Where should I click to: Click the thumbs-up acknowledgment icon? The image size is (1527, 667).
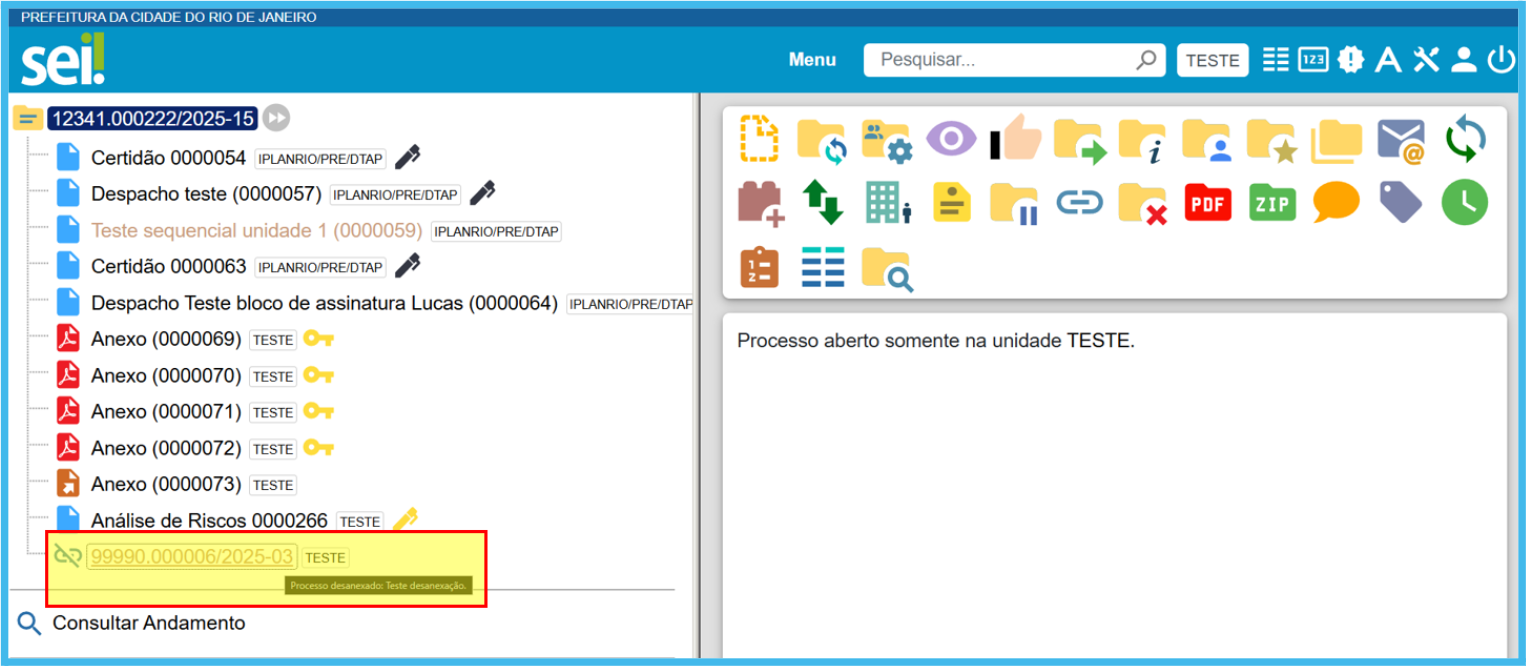[x=1016, y=140]
